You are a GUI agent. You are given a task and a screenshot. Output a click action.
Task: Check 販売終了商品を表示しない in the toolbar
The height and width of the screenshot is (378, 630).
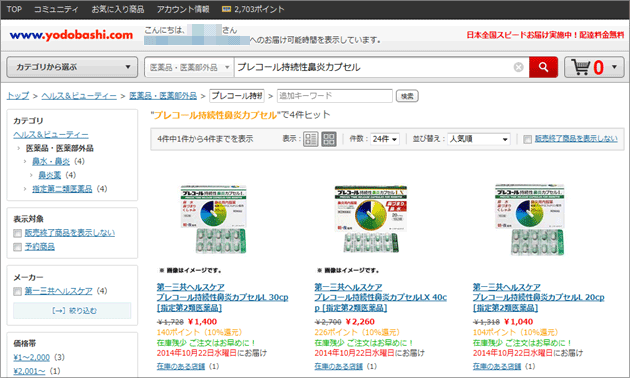527,139
